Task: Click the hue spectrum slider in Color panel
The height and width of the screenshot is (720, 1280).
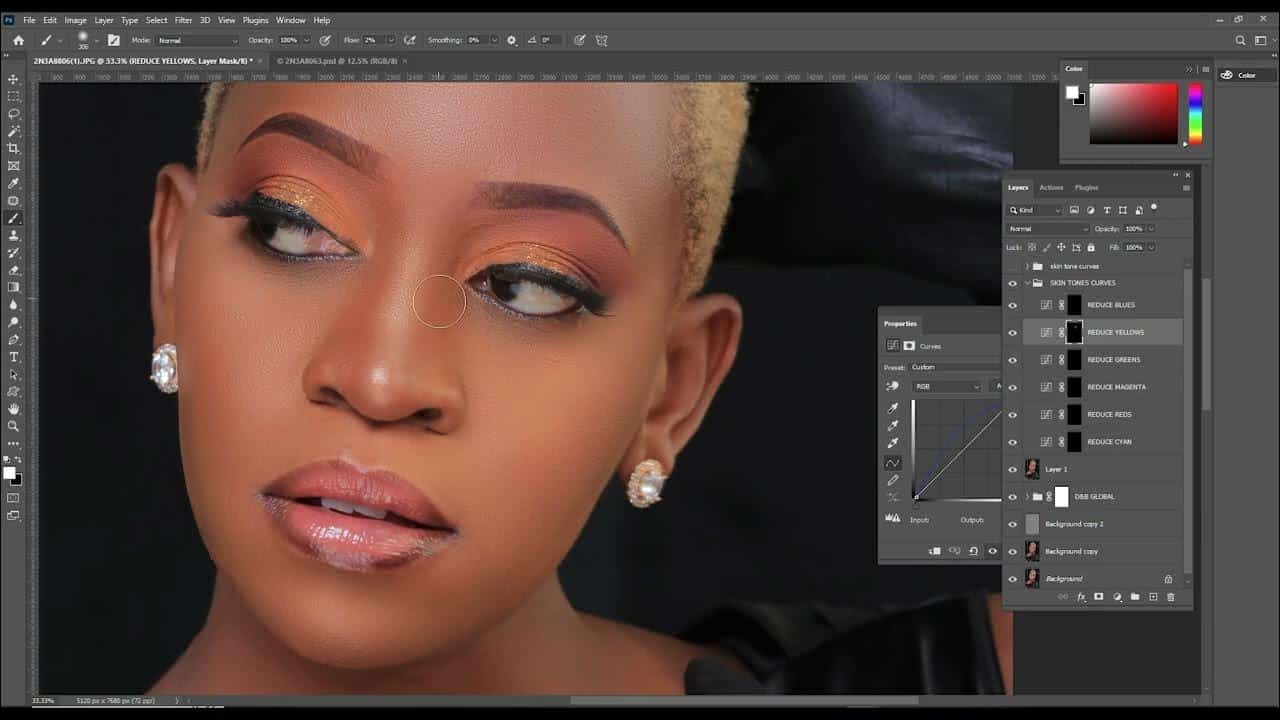Action: [x=1194, y=112]
